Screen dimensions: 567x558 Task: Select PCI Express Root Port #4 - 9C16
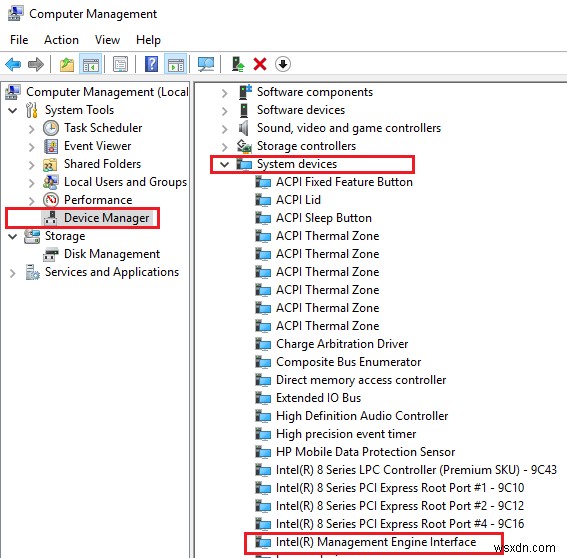(x=400, y=524)
